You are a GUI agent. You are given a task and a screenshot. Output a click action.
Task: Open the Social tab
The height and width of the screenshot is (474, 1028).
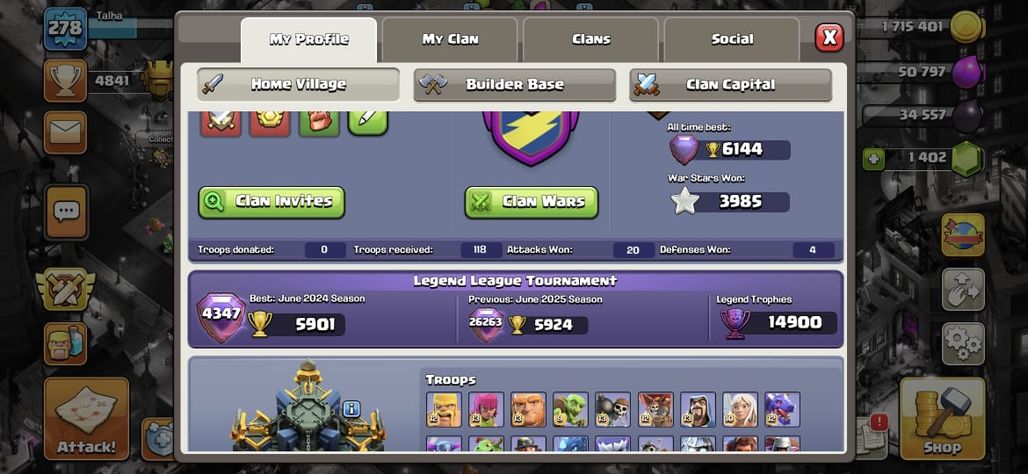click(732, 39)
